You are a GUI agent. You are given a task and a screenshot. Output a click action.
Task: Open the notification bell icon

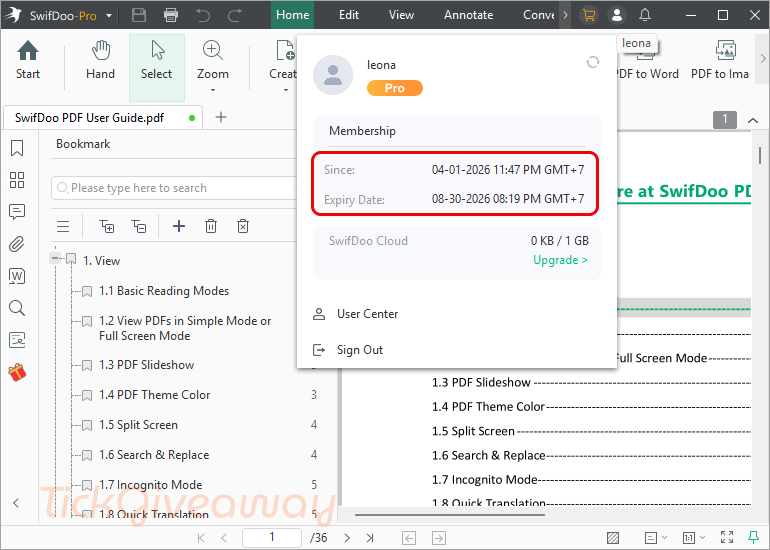[x=645, y=15]
